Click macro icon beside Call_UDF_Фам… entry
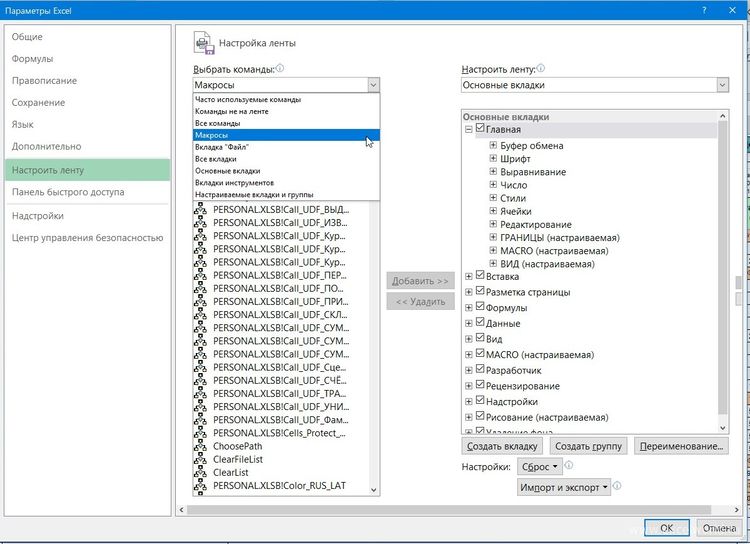The height and width of the screenshot is (544, 750). (x=200, y=420)
